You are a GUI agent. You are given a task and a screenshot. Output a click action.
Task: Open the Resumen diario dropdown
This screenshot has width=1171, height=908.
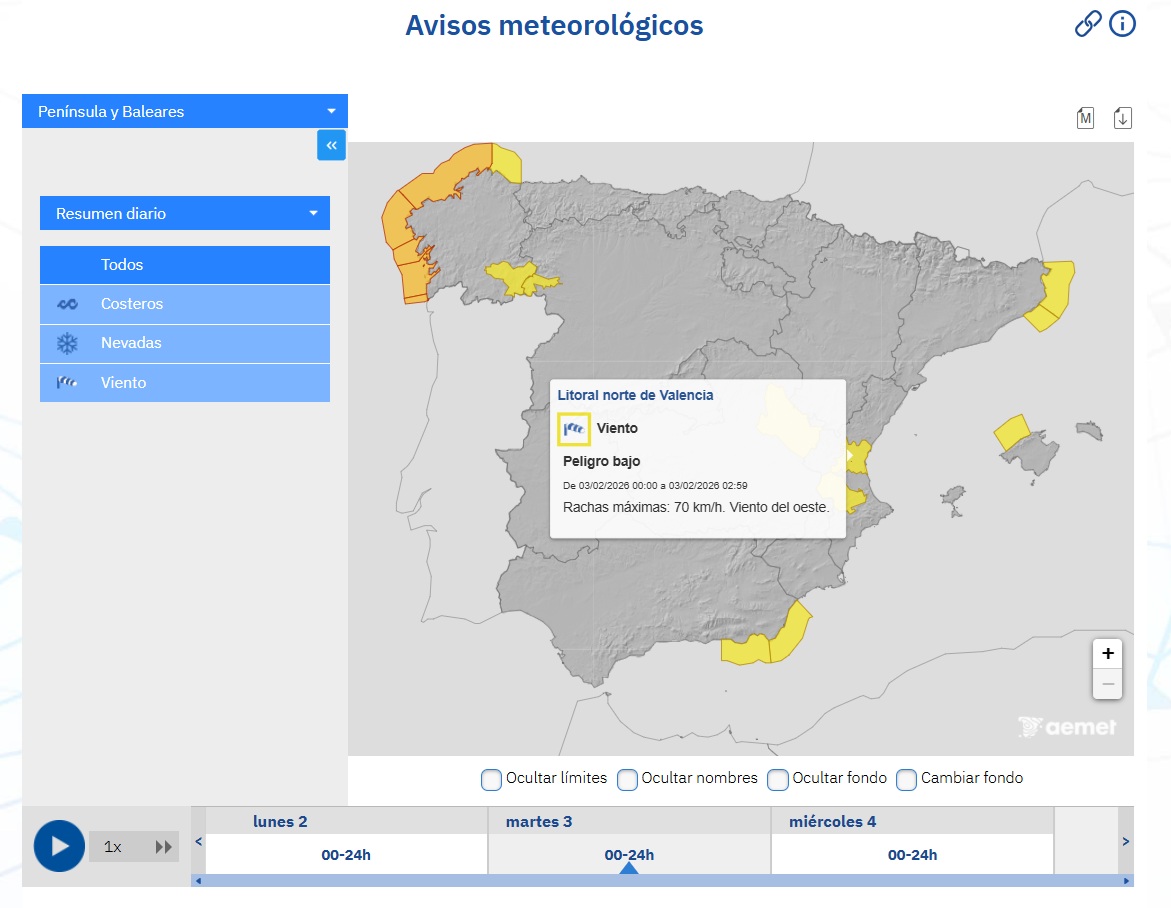coord(185,214)
